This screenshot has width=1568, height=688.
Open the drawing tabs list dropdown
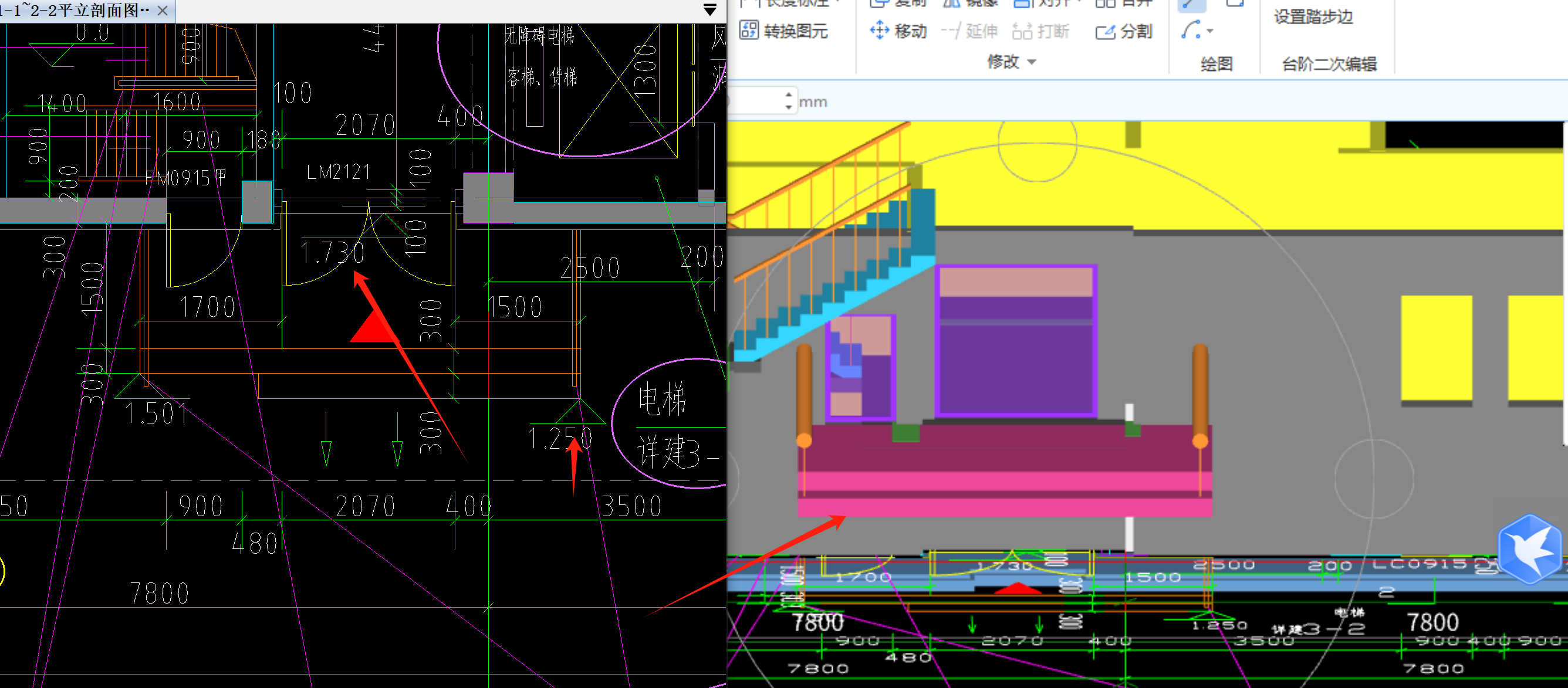pyautogui.click(x=709, y=10)
